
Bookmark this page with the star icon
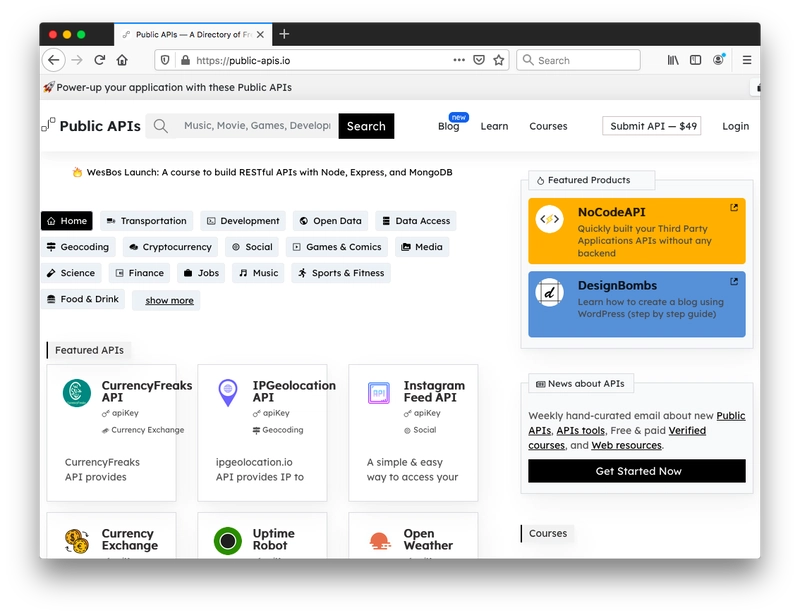pos(498,60)
